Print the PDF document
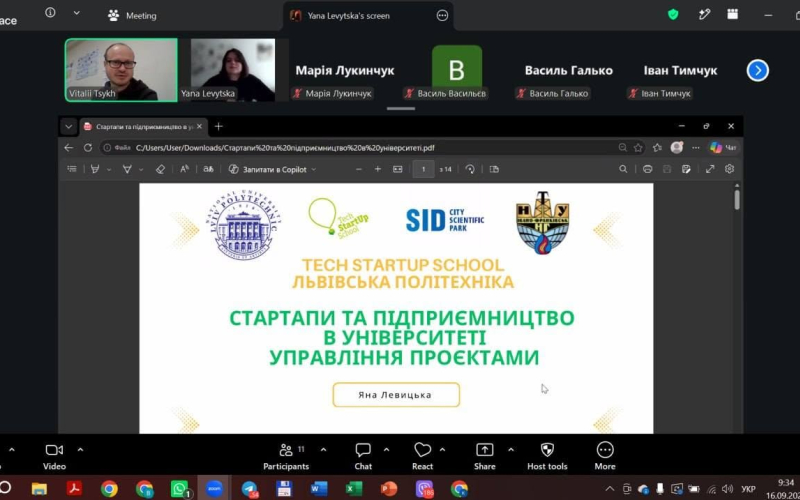The width and height of the screenshot is (800, 500). pos(647,169)
